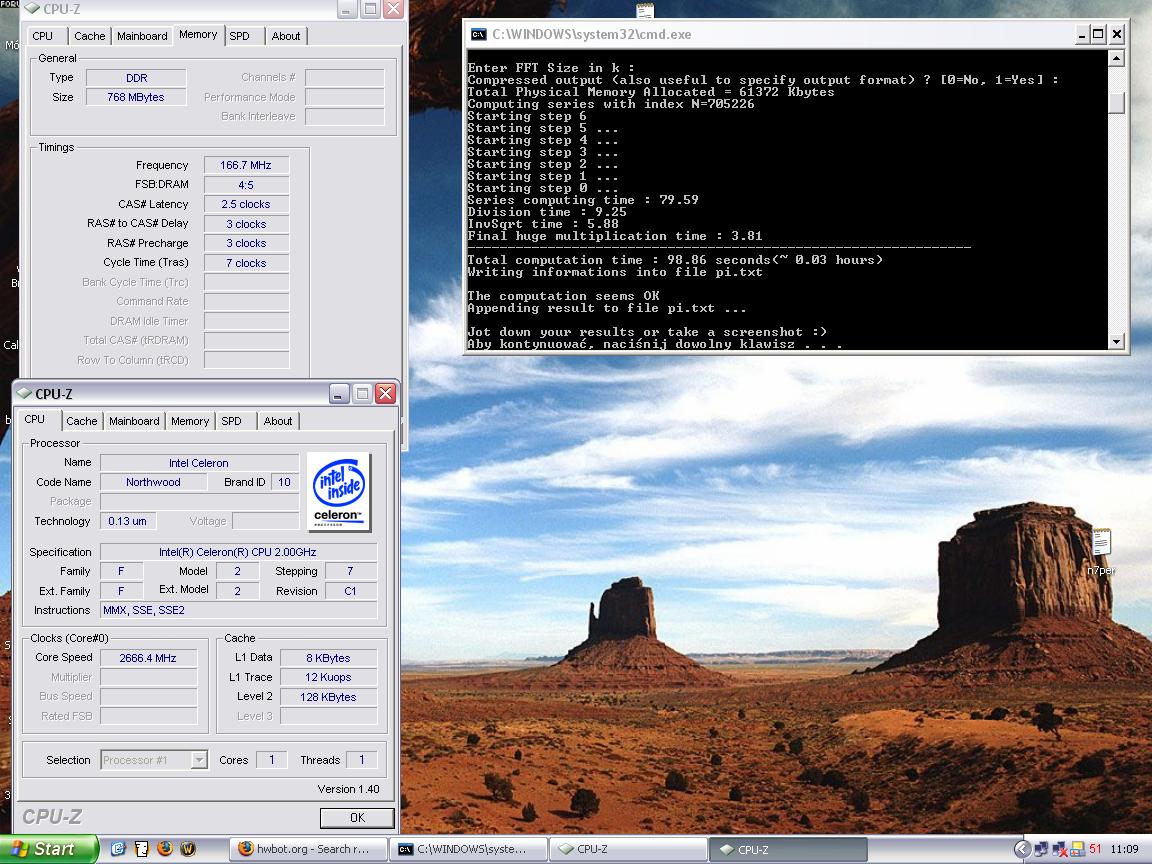Screen dimensions: 1152x864
Task: Click the OK button in CPU-Z
Action: click(357, 818)
